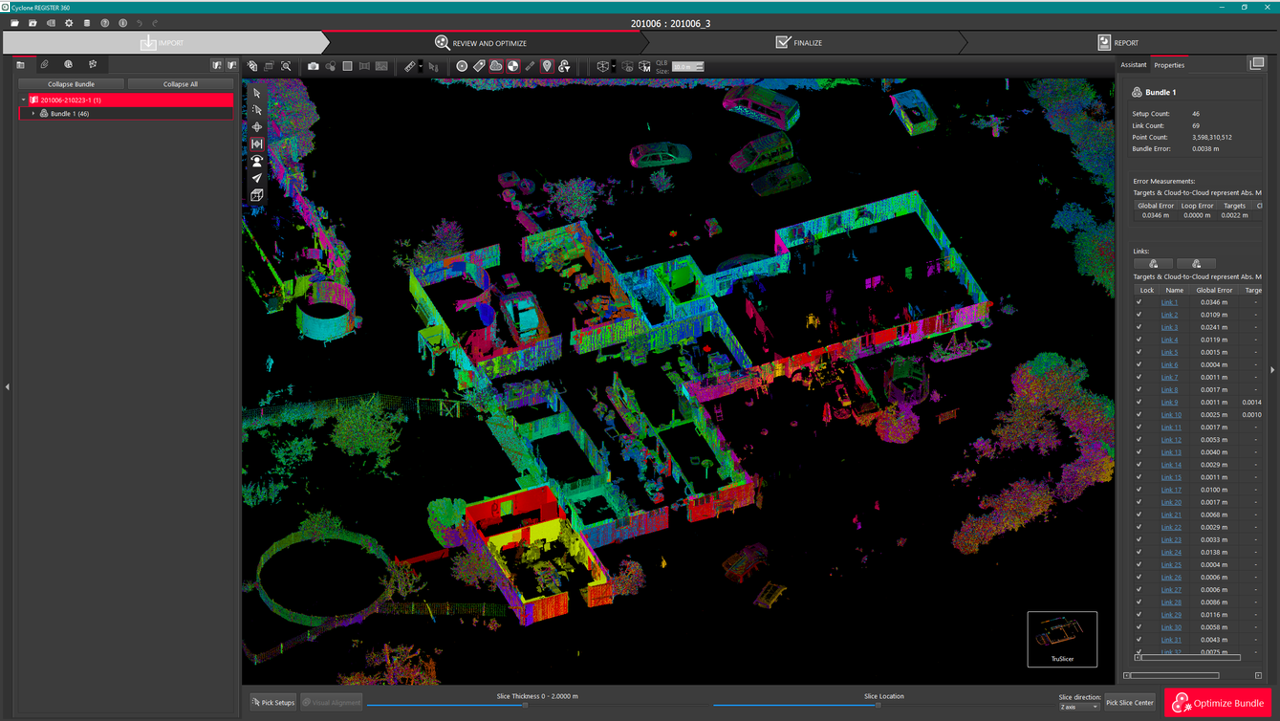1280x721 pixels.
Task: Click the map pin setup location icon
Action: [x=546, y=66]
